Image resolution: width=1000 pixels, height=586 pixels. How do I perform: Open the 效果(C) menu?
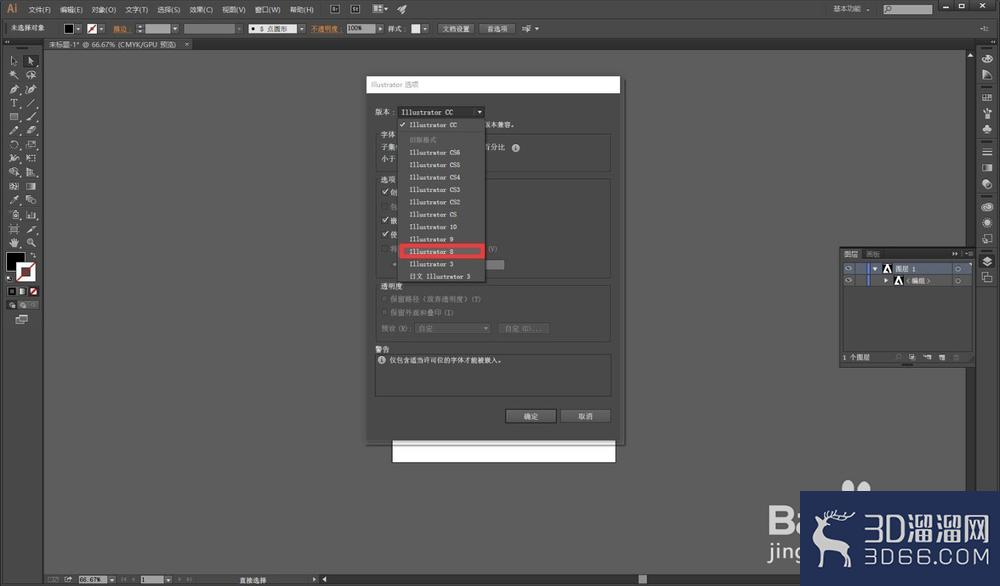click(201, 10)
